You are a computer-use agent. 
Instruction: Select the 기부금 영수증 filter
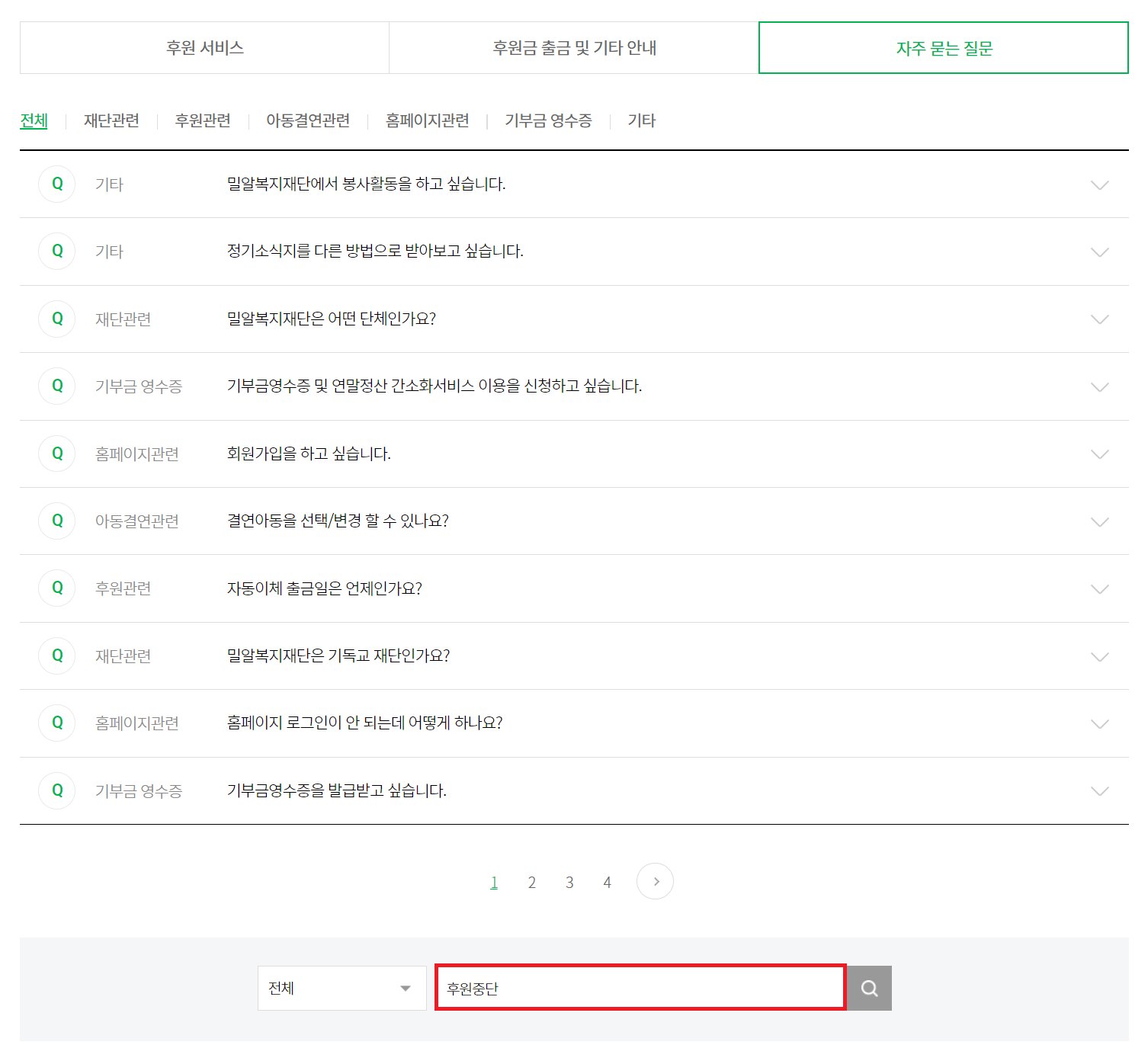pyautogui.click(x=549, y=120)
